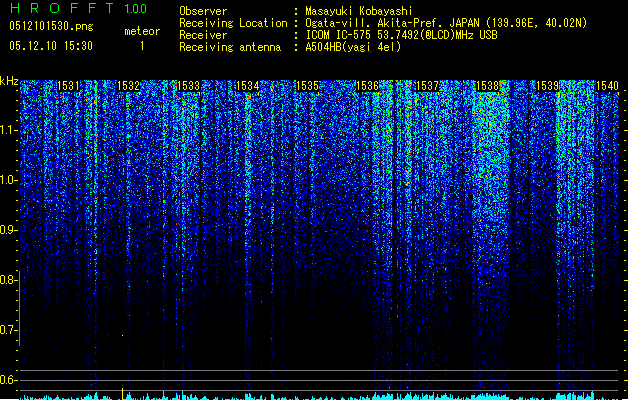629x400 pixels.
Task: Click the 0.7 kHz axis label
Action: [x=8, y=330]
